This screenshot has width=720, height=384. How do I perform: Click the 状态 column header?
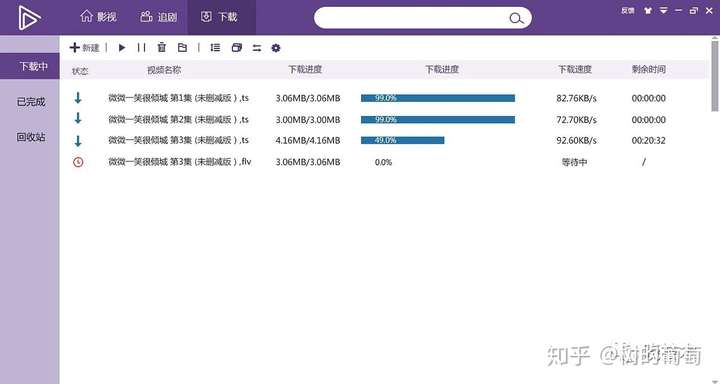[x=80, y=71]
